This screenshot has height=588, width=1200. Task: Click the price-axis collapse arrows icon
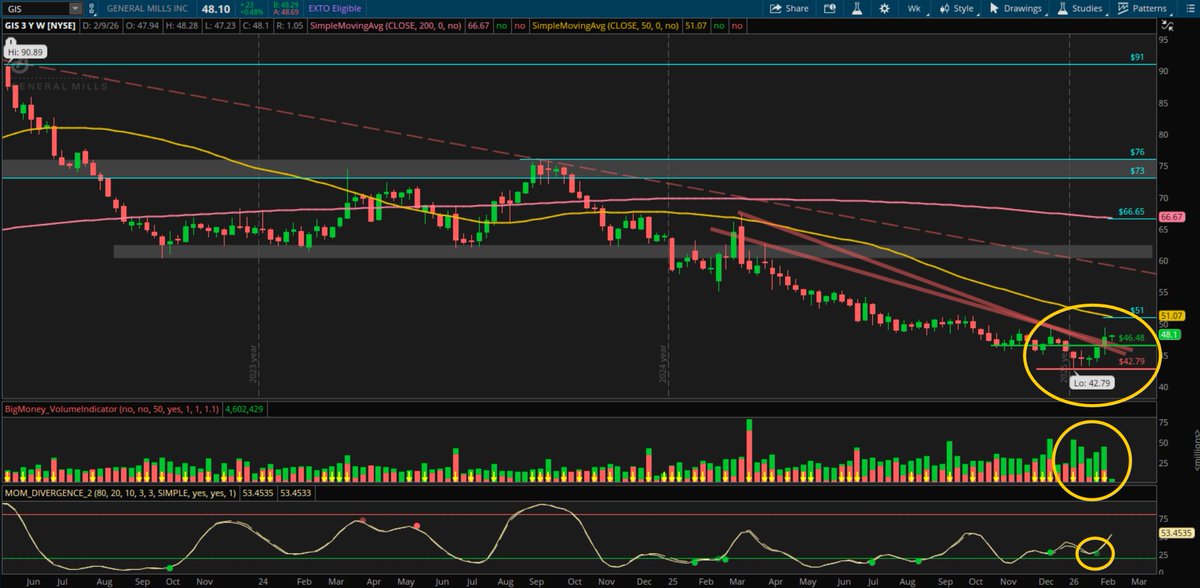tap(1166, 25)
